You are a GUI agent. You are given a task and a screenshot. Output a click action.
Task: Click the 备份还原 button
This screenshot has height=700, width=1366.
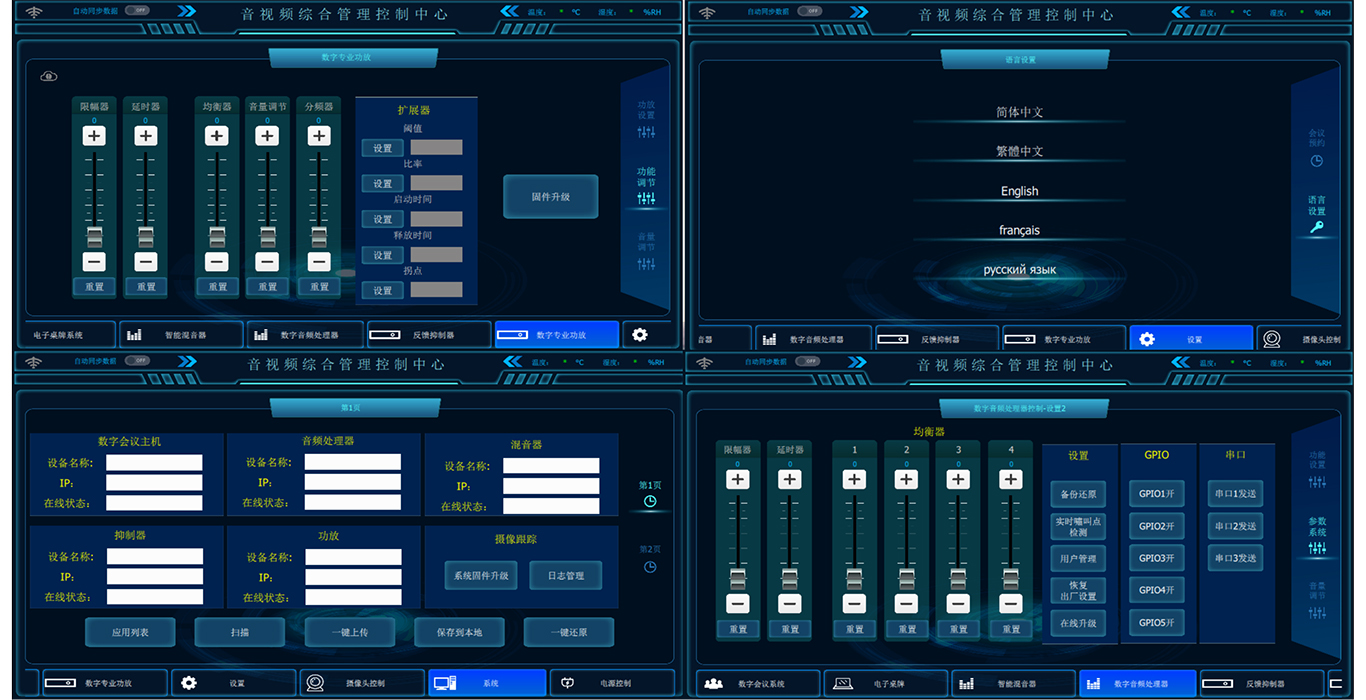pos(1078,494)
